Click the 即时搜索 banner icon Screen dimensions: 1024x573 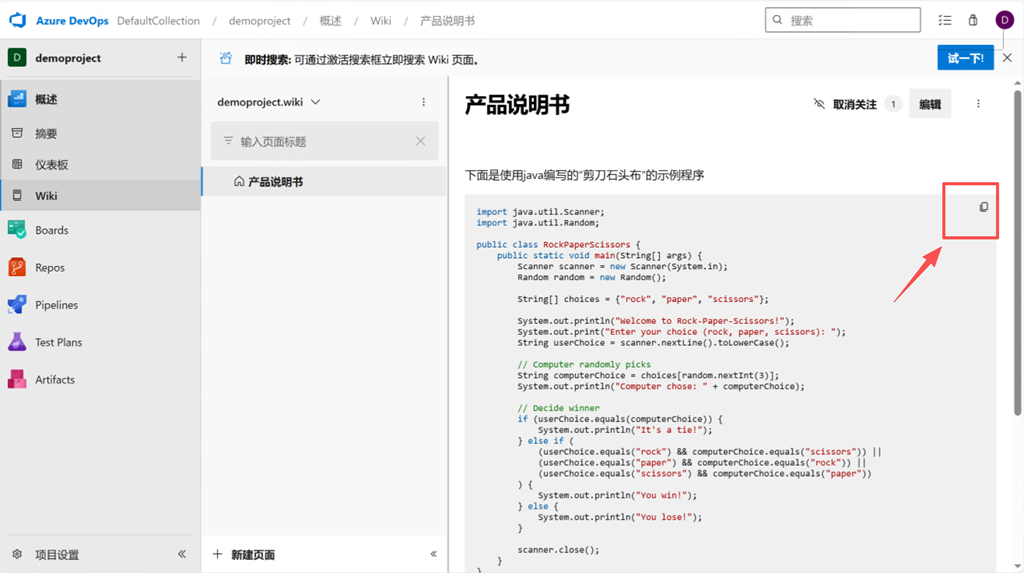click(225, 59)
